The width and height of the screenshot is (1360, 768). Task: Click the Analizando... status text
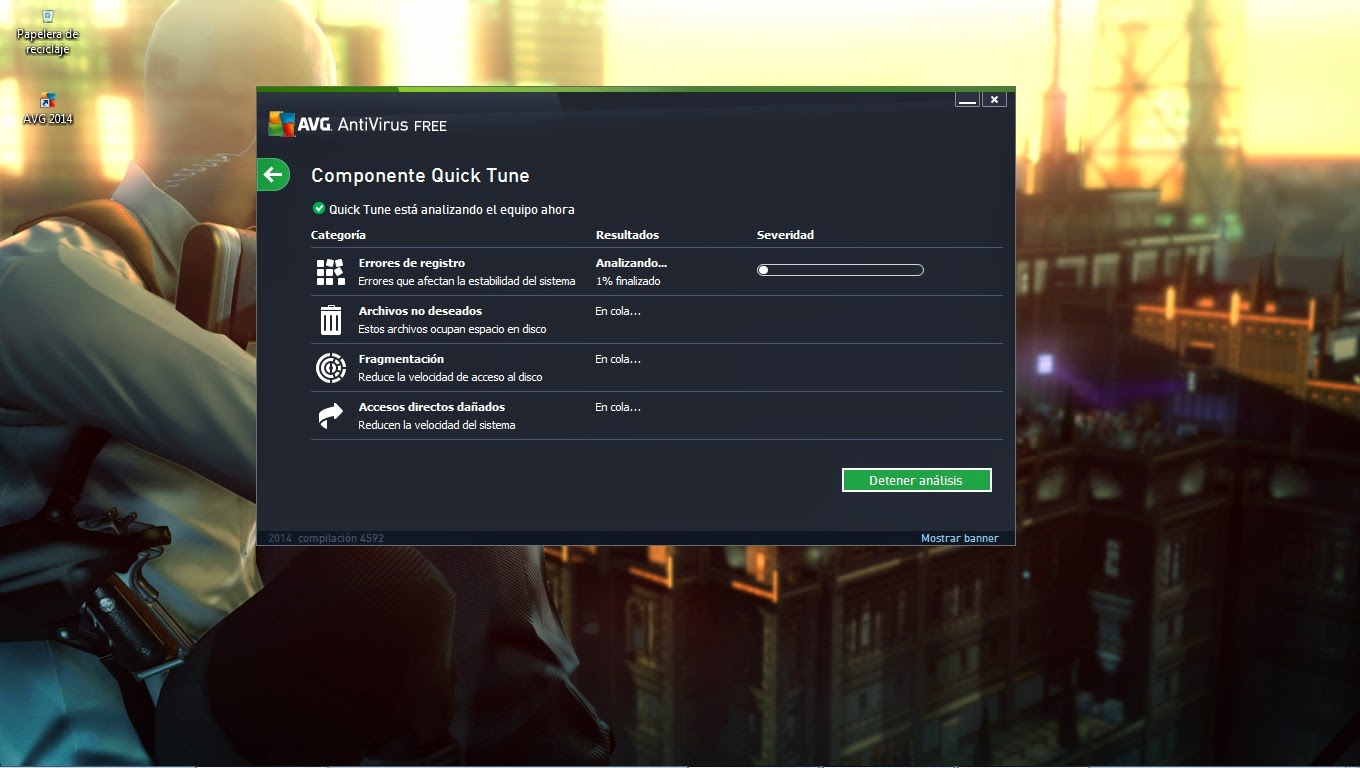[631, 263]
